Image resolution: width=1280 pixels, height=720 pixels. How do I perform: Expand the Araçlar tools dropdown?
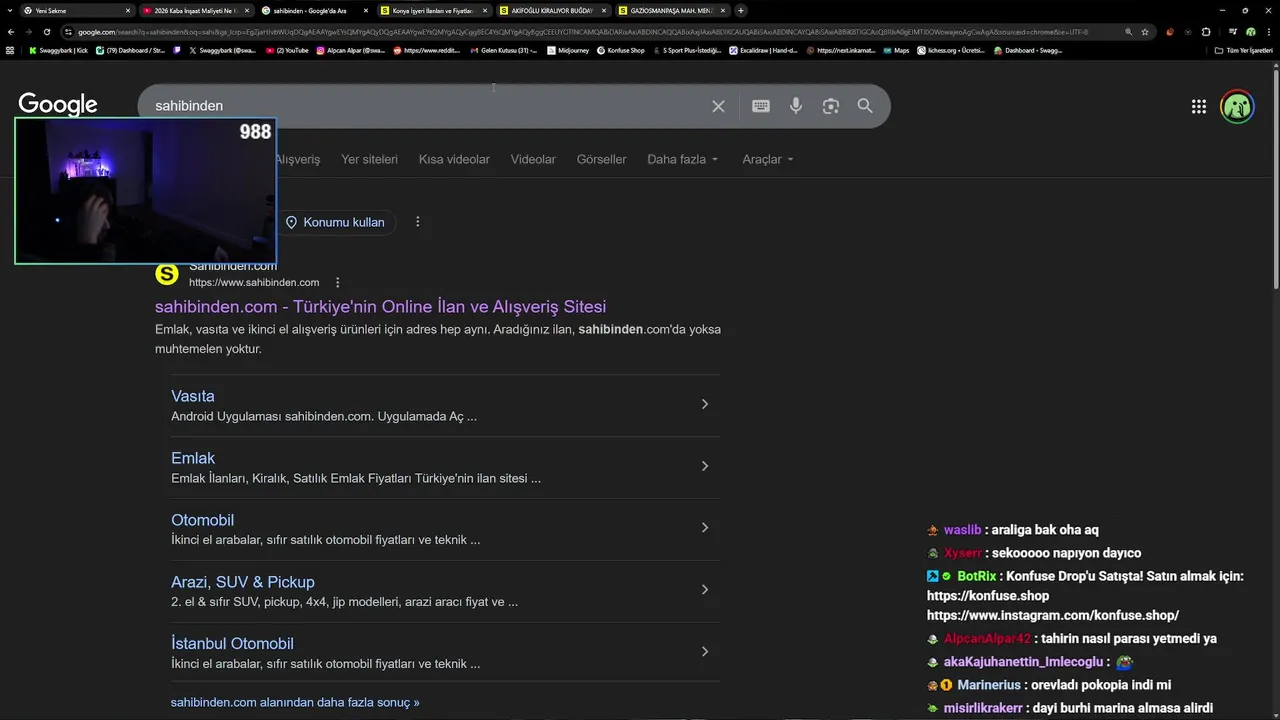(768, 159)
